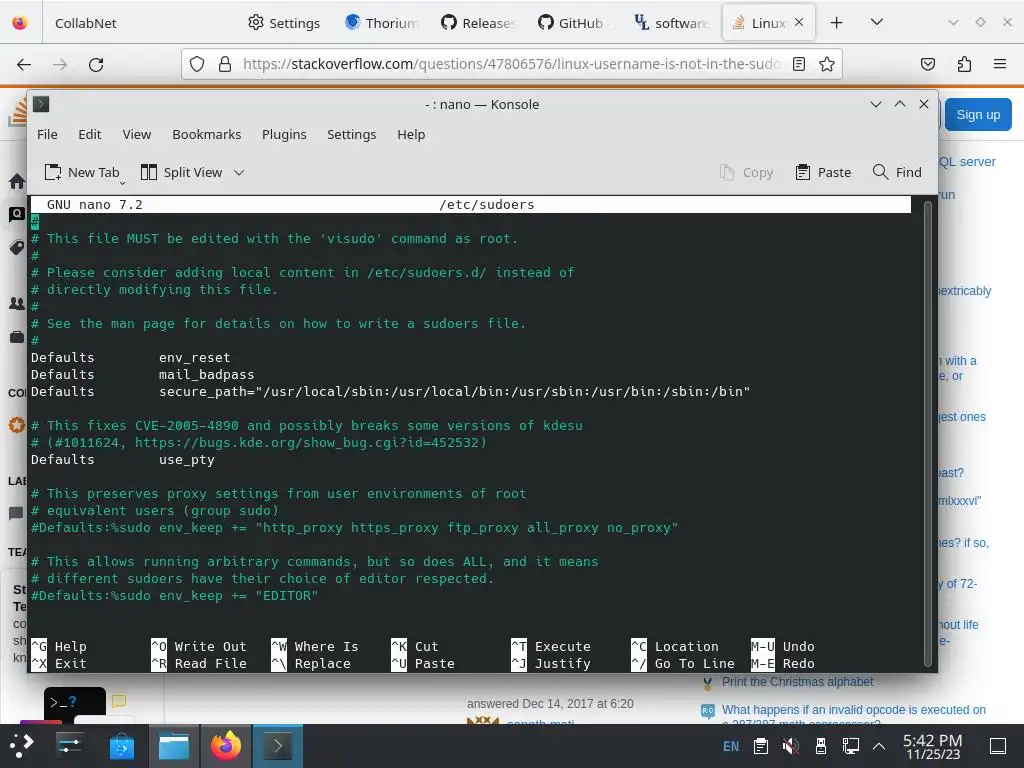Open 'Print the Christmas alphabet' link
Viewport: 1024px width, 768px height.
[x=797, y=682]
